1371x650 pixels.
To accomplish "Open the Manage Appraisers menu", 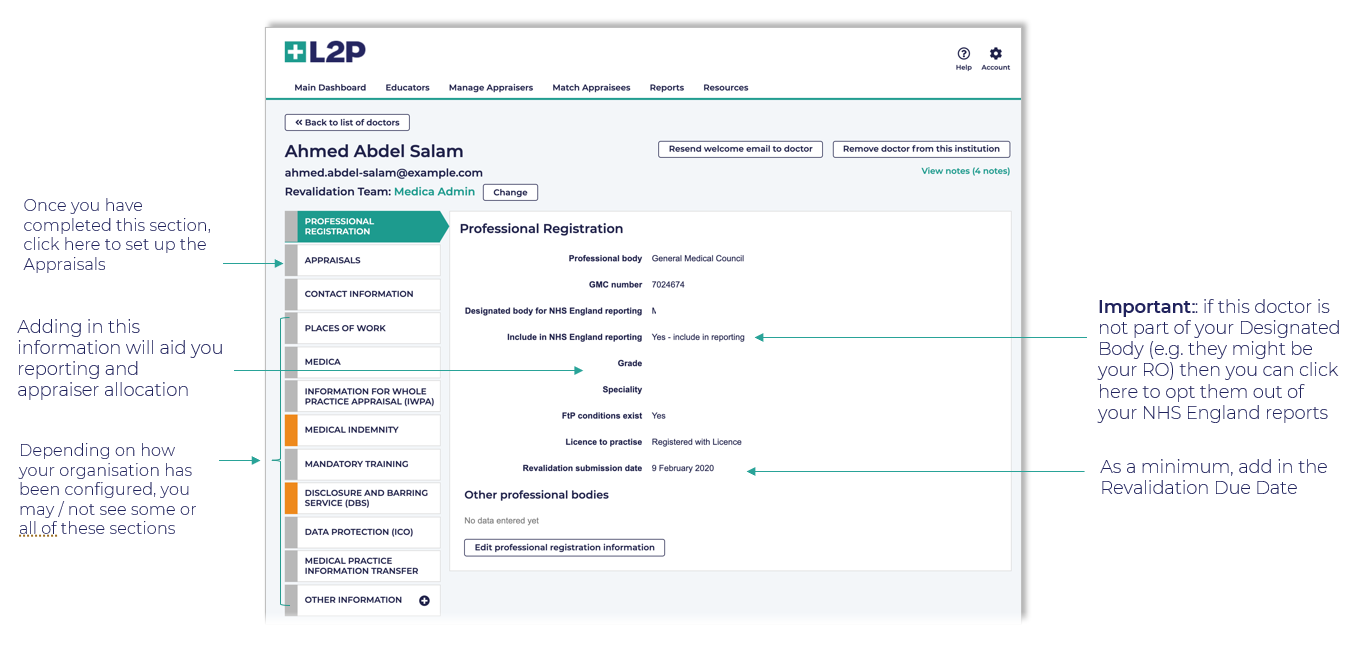I will (x=490, y=88).
